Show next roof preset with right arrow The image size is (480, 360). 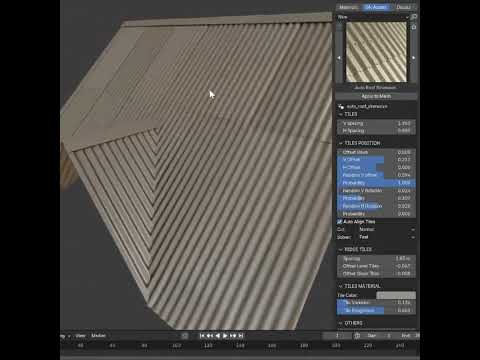coord(414,58)
